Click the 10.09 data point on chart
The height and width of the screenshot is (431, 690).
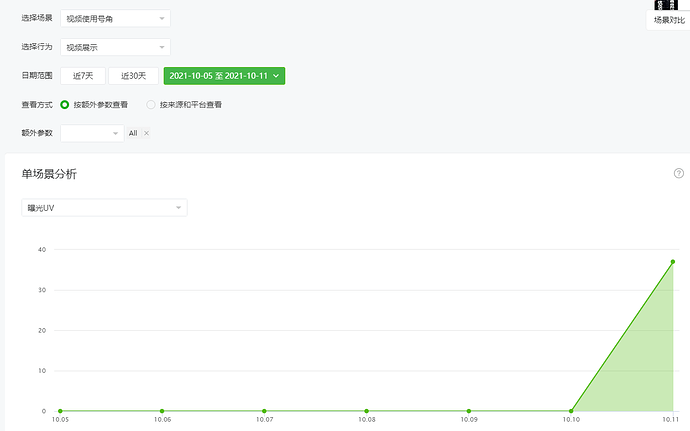click(469, 411)
